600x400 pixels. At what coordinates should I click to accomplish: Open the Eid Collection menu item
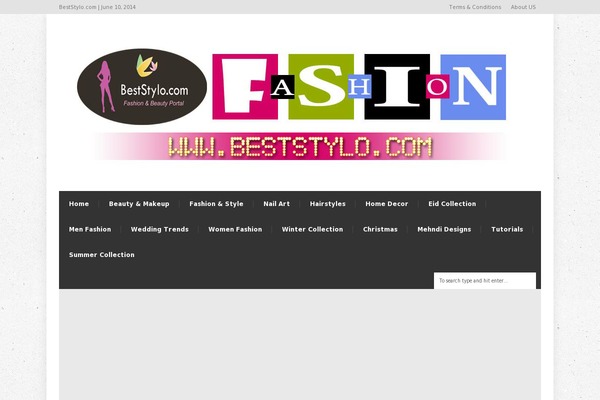[452, 204]
